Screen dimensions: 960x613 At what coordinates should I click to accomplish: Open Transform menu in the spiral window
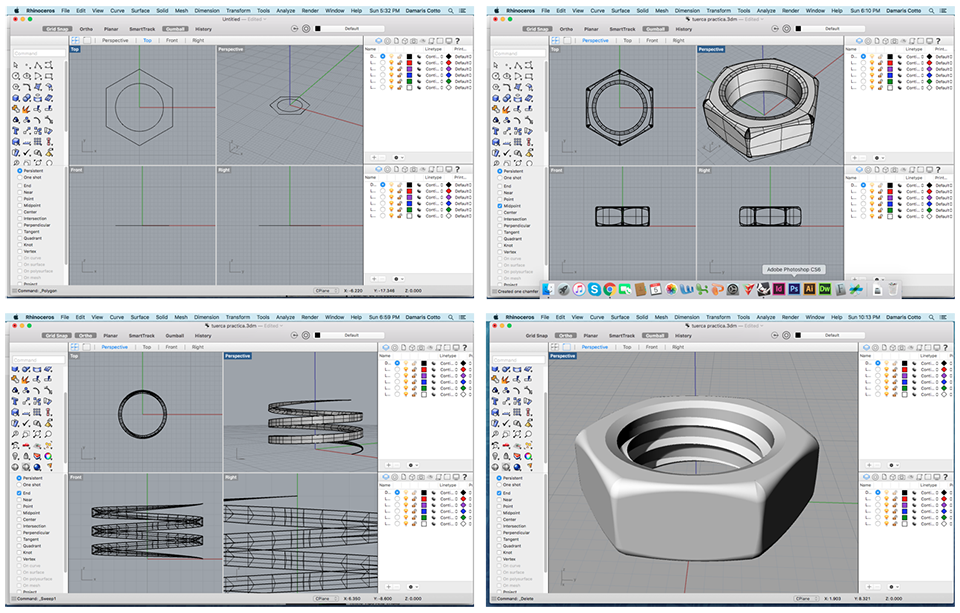pyautogui.click(x=238, y=317)
